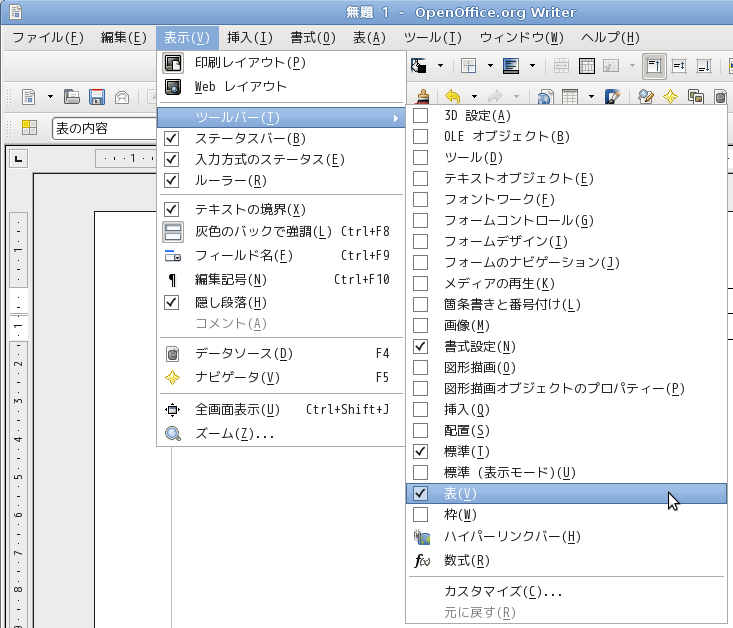
Task: Open the 挿入(I) menu
Action: click(249, 38)
